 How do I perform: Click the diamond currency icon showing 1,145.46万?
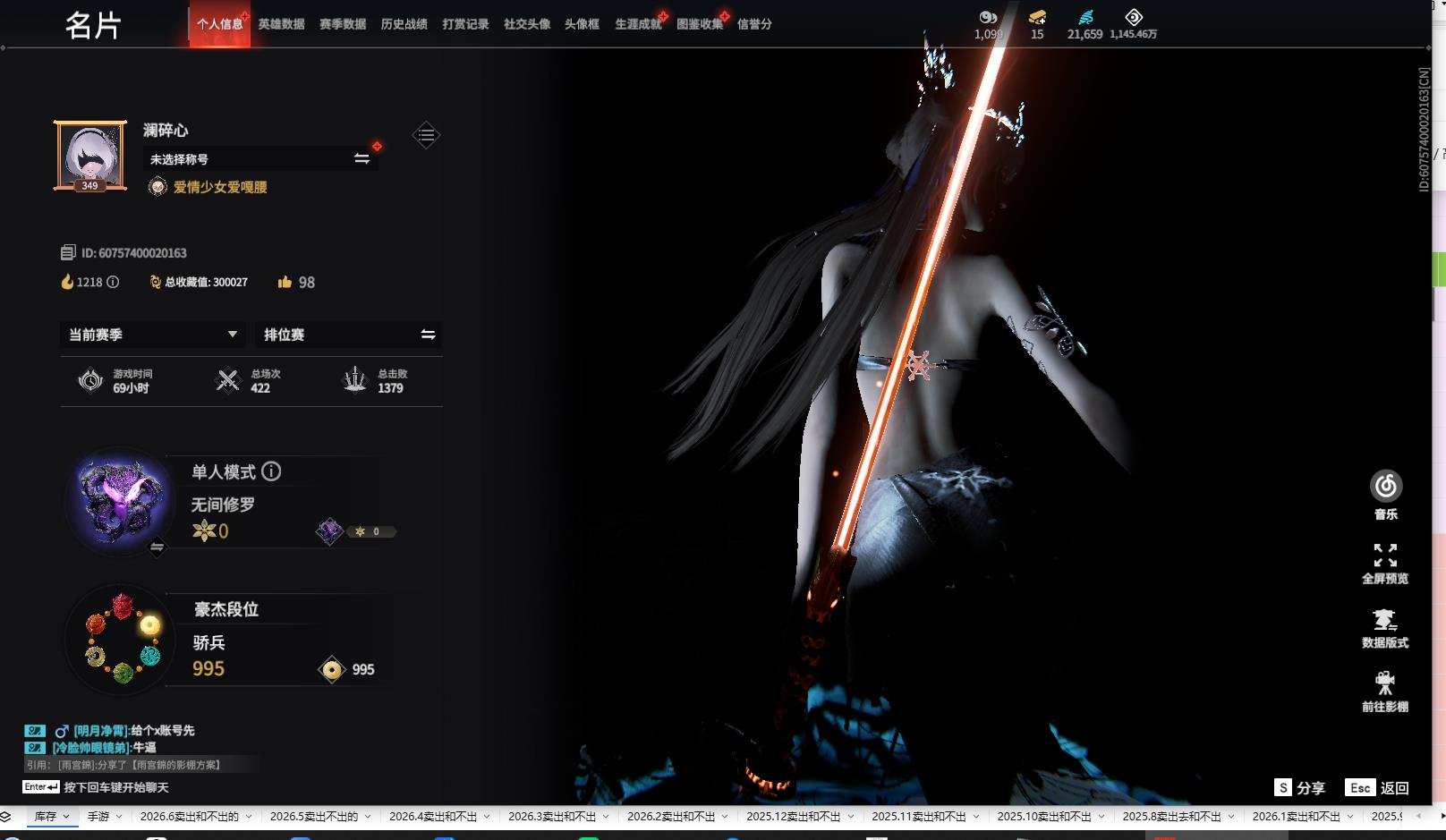tap(1134, 17)
